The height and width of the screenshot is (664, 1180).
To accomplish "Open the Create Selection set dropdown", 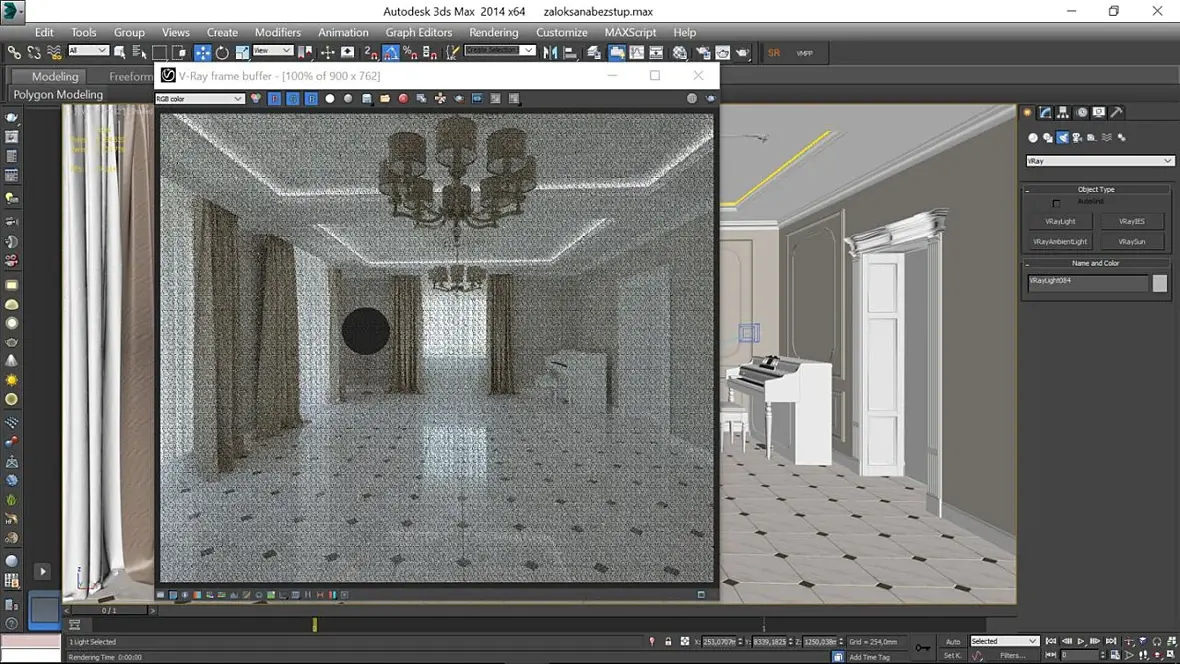I will pos(500,50).
